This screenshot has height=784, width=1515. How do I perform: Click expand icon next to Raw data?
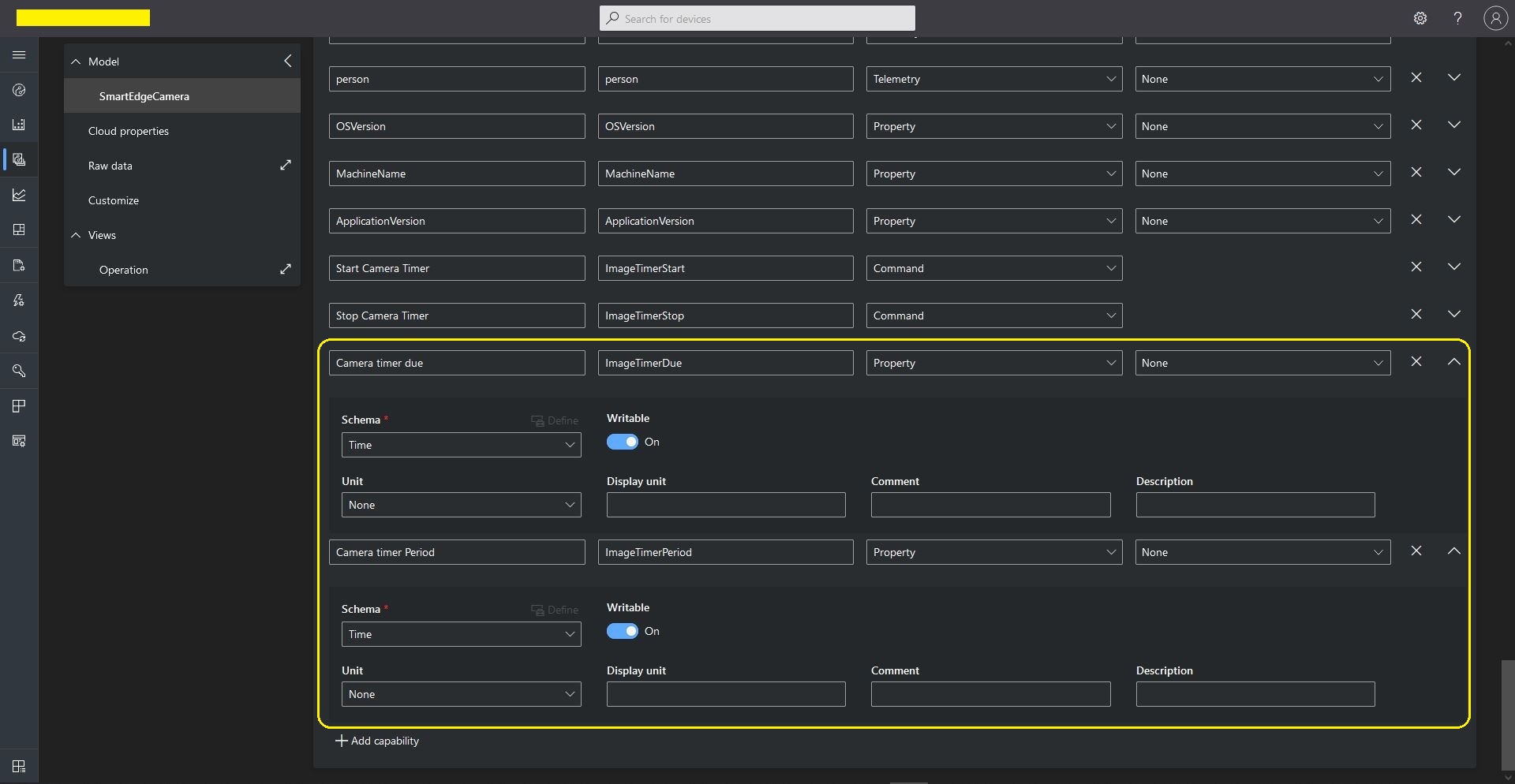pyautogui.click(x=286, y=165)
